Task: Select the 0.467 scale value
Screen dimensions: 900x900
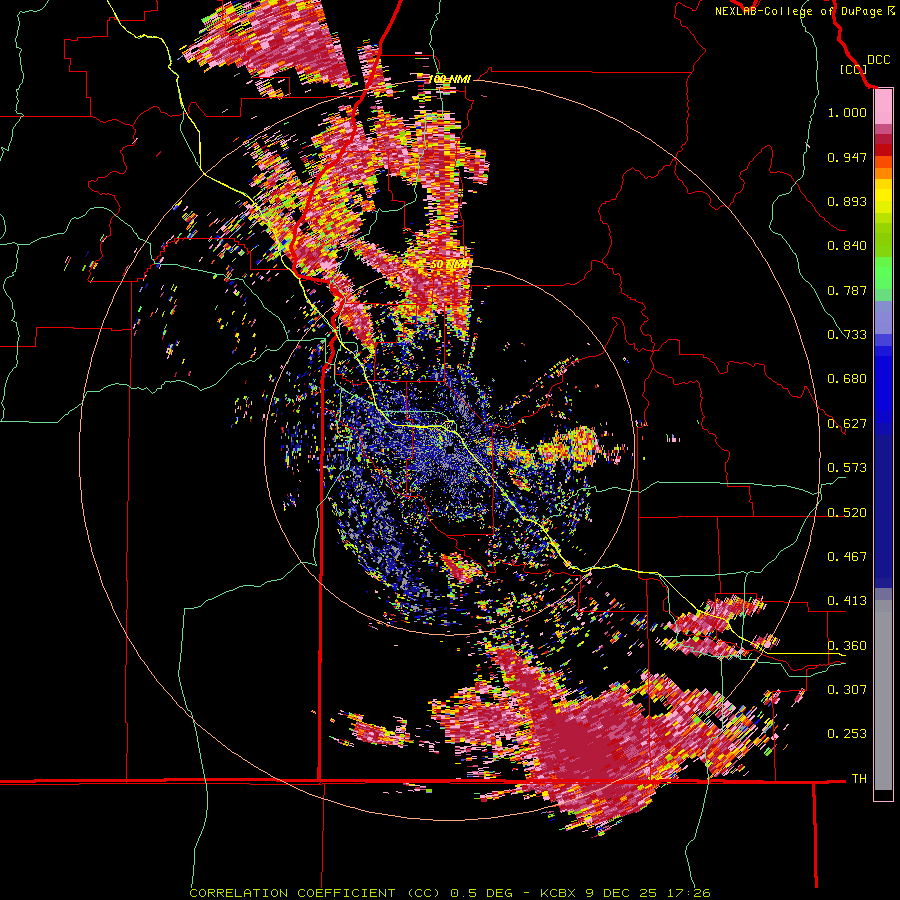Action: coord(847,557)
